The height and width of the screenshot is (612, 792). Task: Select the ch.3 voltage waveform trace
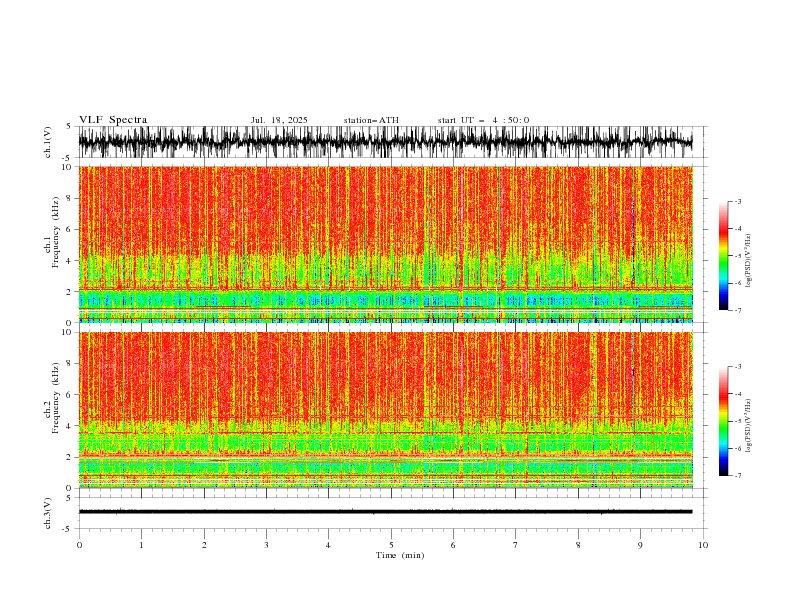pos(386,512)
